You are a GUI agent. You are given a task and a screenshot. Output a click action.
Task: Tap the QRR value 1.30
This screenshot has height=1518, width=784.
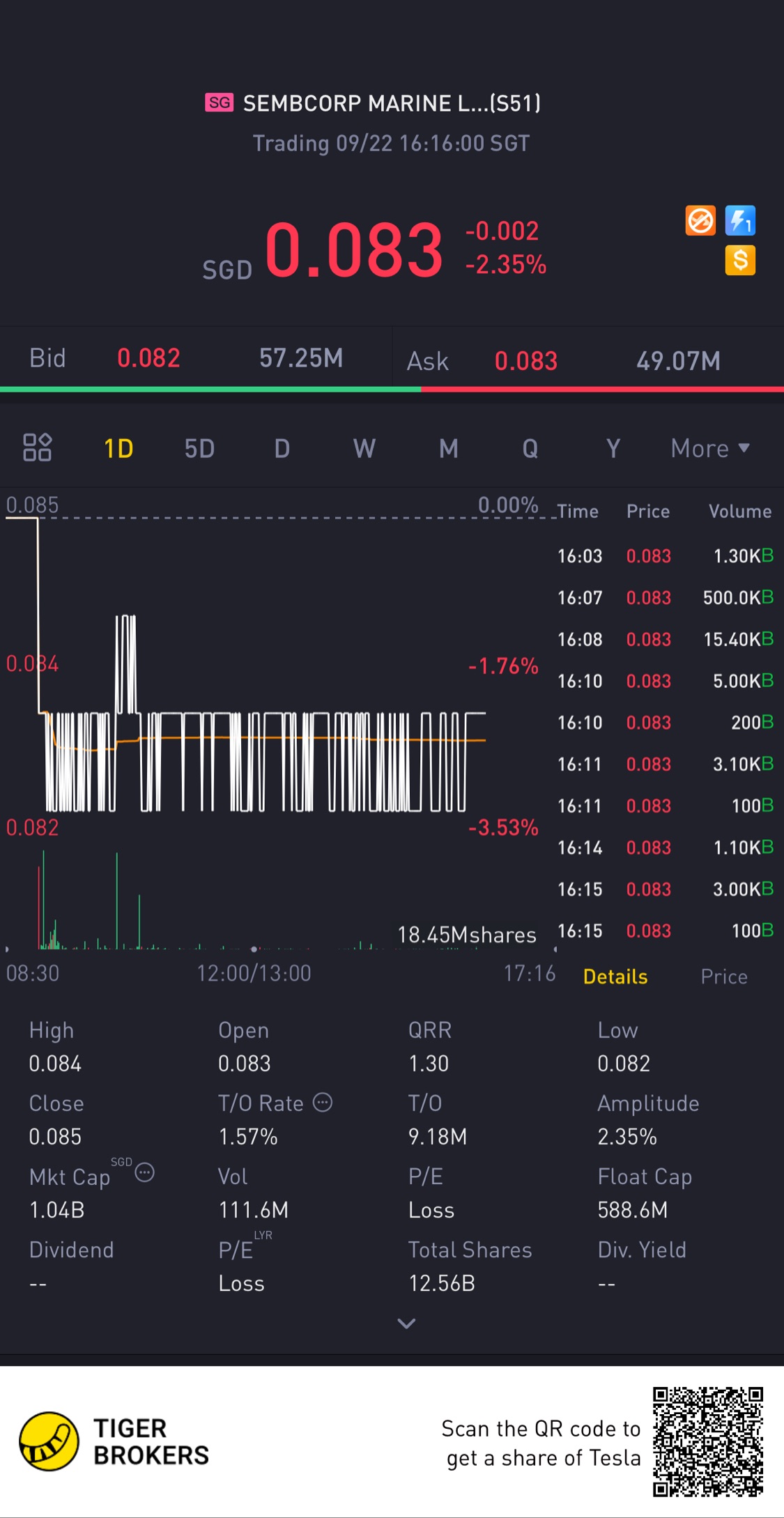(x=429, y=1064)
